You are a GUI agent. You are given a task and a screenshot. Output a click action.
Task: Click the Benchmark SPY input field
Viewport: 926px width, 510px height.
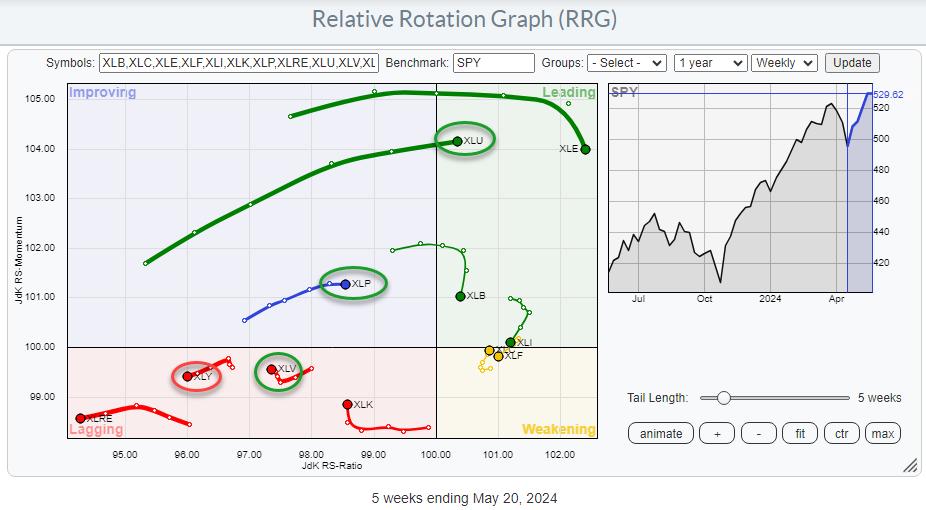(494, 62)
